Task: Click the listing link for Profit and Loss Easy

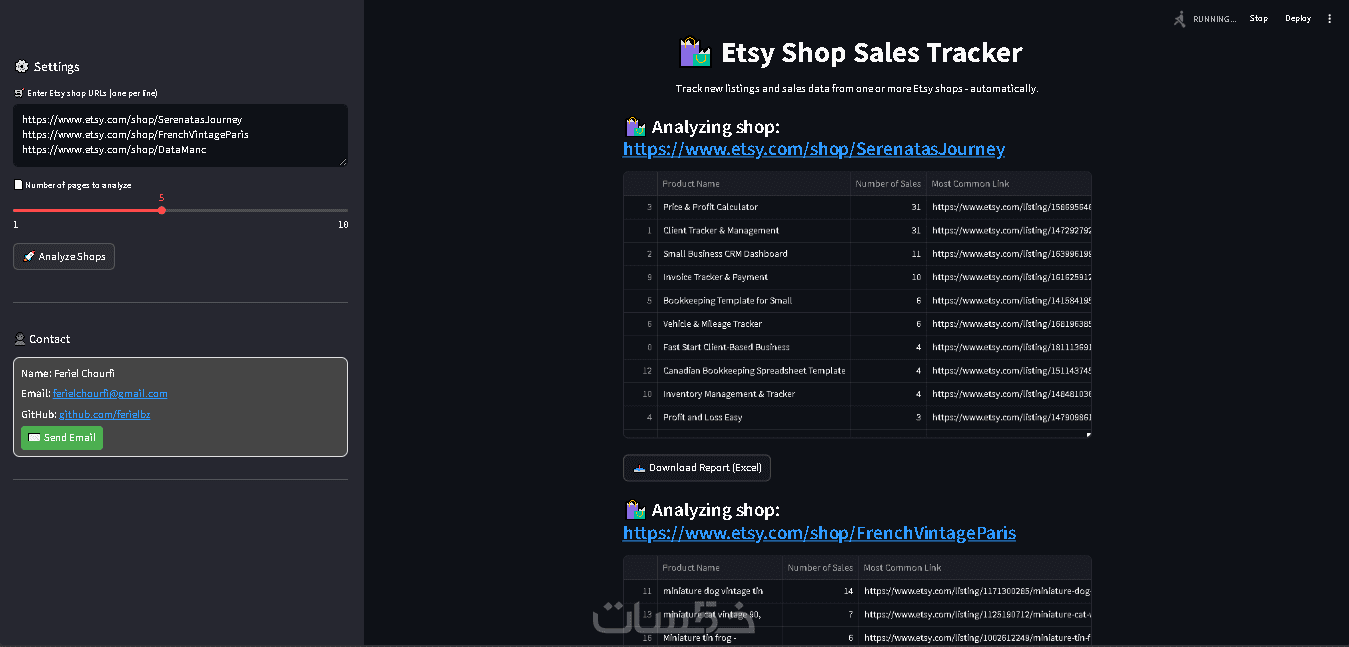Action: click(1009, 417)
